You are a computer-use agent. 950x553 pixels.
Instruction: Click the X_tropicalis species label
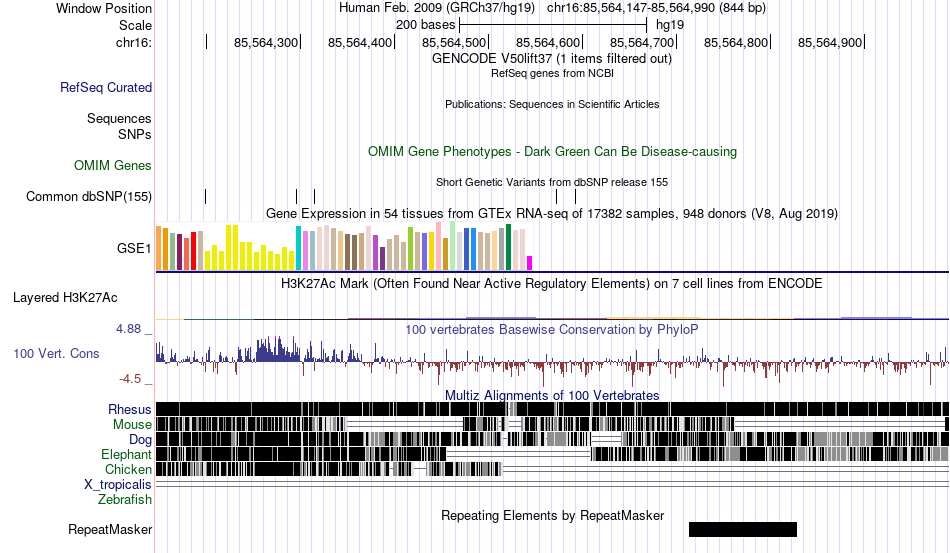tap(118, 485)
